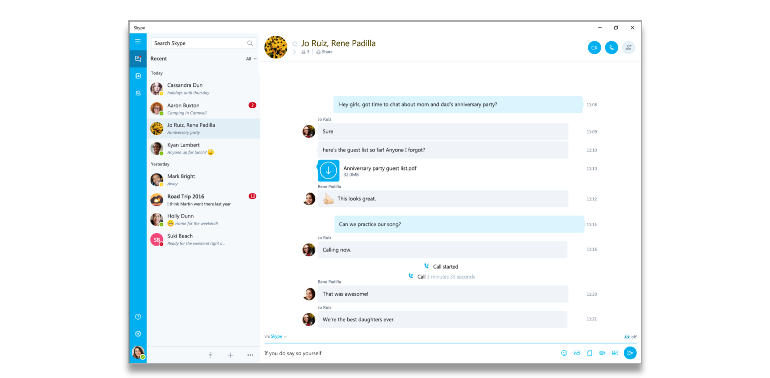Open your own profile avatar
Screen dimensions: 770x378
tap(138, 352)
